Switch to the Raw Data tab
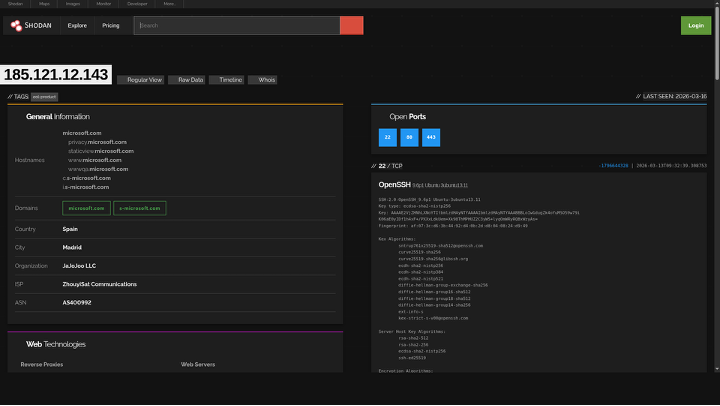720x406 pixels. tap(187, 79)
